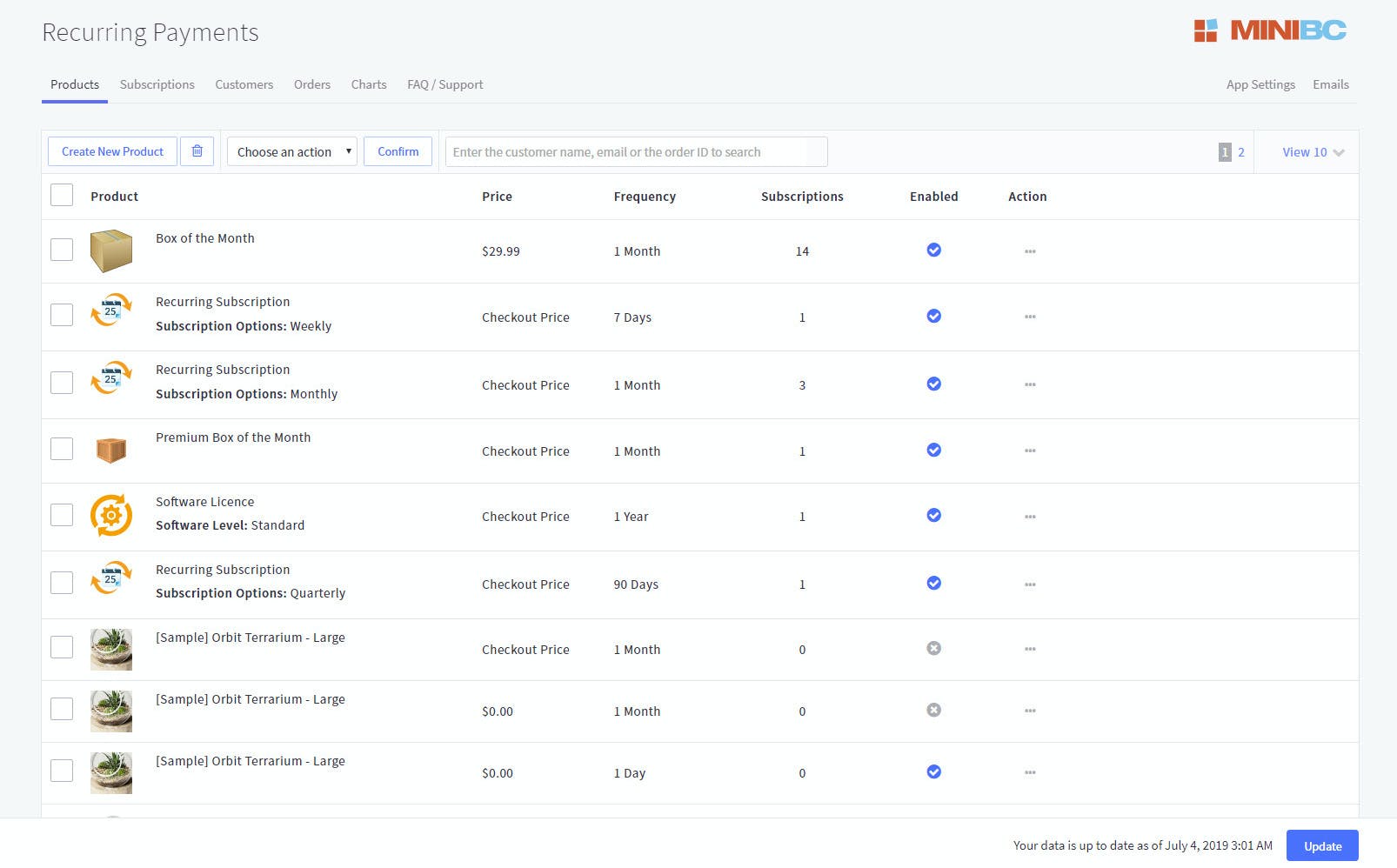Select Software Licence row checkbox
This screenshot has width=1397, height=868.
click(62, 515)
